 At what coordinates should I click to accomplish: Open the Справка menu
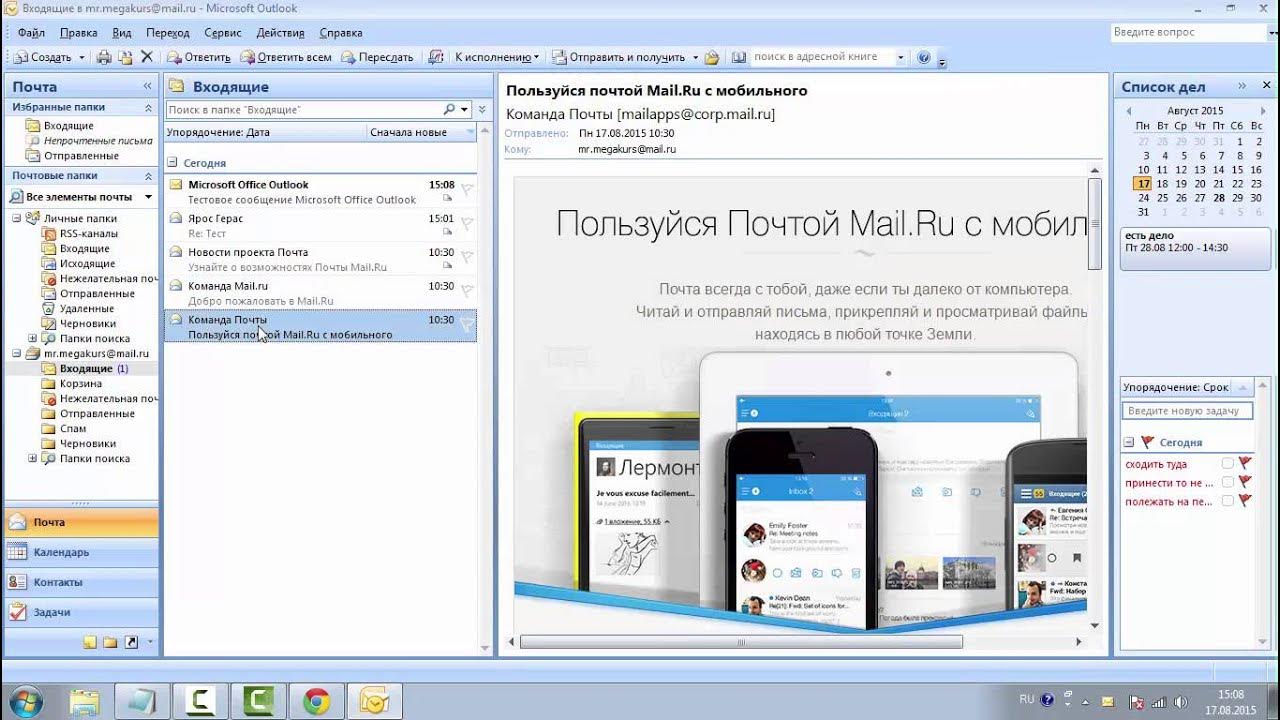coord(340,33)
